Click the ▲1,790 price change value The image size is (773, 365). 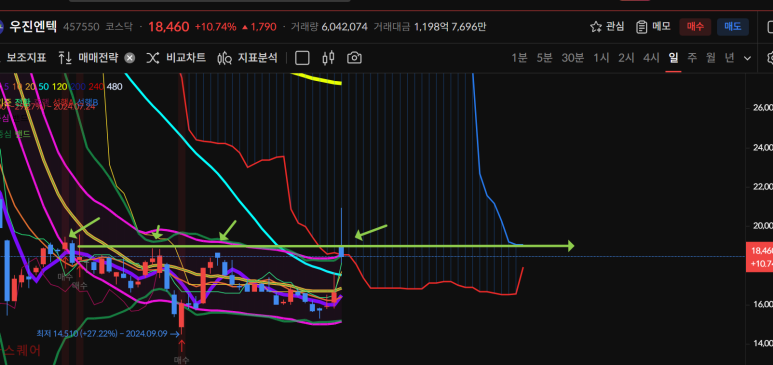pyautogui.click(x=259, y=27)
